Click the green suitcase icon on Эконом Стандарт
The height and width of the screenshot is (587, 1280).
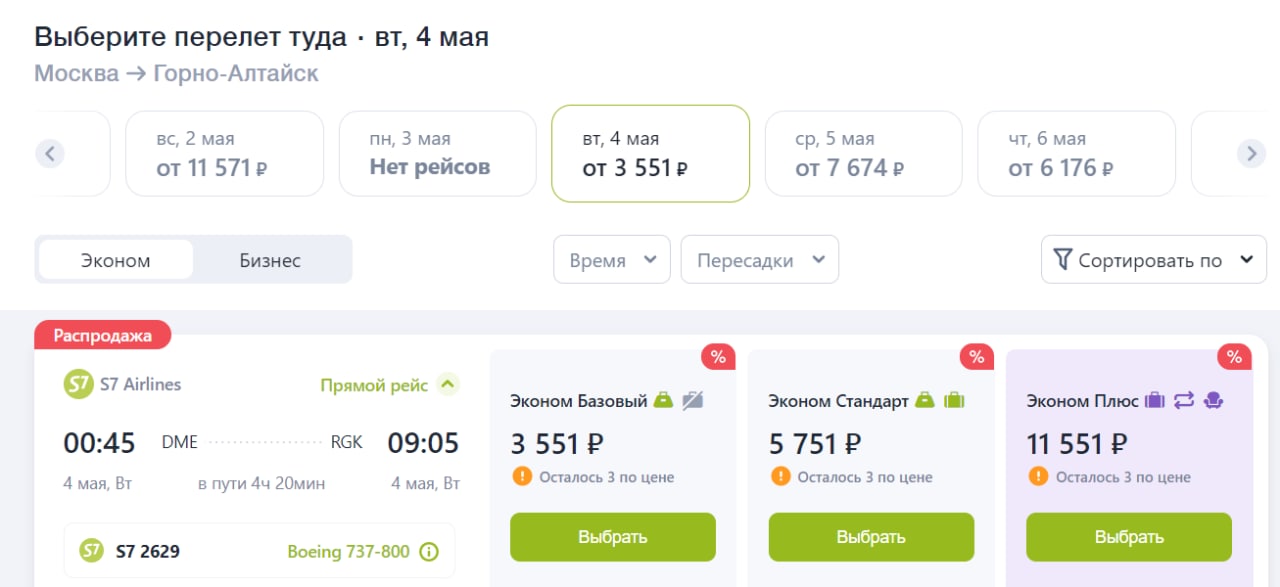[953, 400]
